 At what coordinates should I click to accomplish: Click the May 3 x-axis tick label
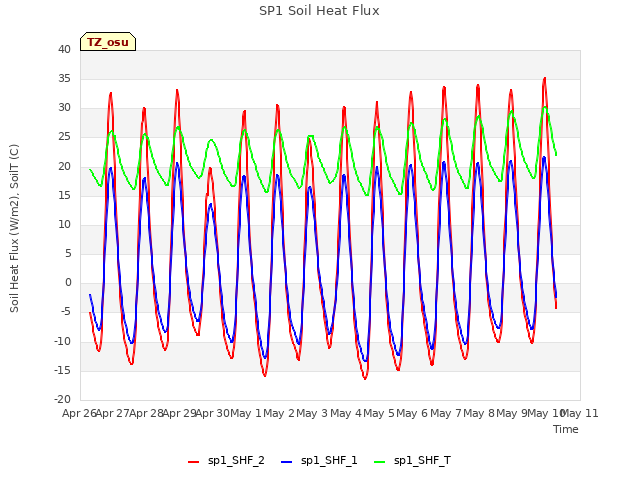[312, 413]
